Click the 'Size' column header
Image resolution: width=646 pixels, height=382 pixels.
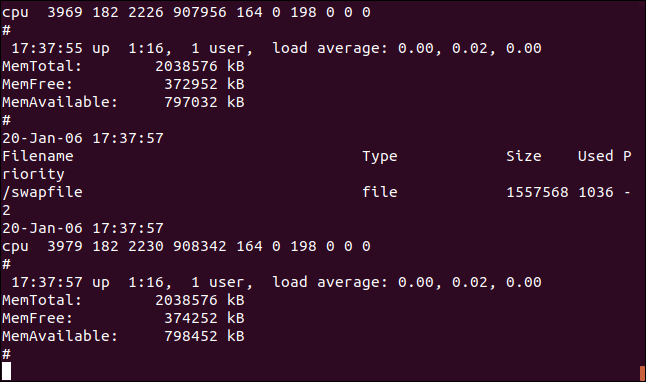524,156
